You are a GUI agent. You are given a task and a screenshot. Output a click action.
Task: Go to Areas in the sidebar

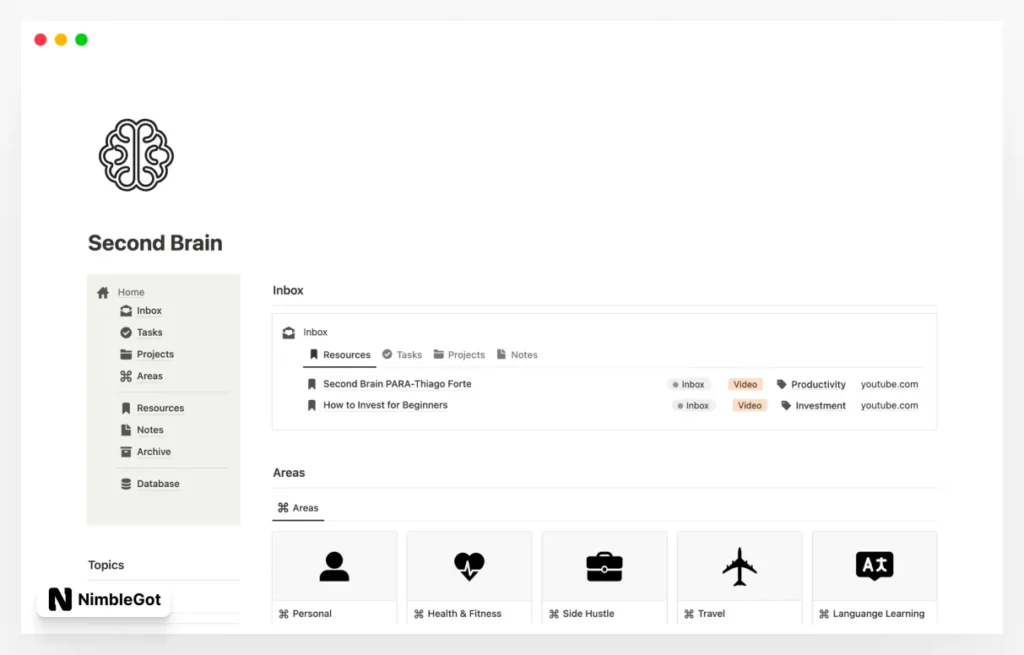149,376
